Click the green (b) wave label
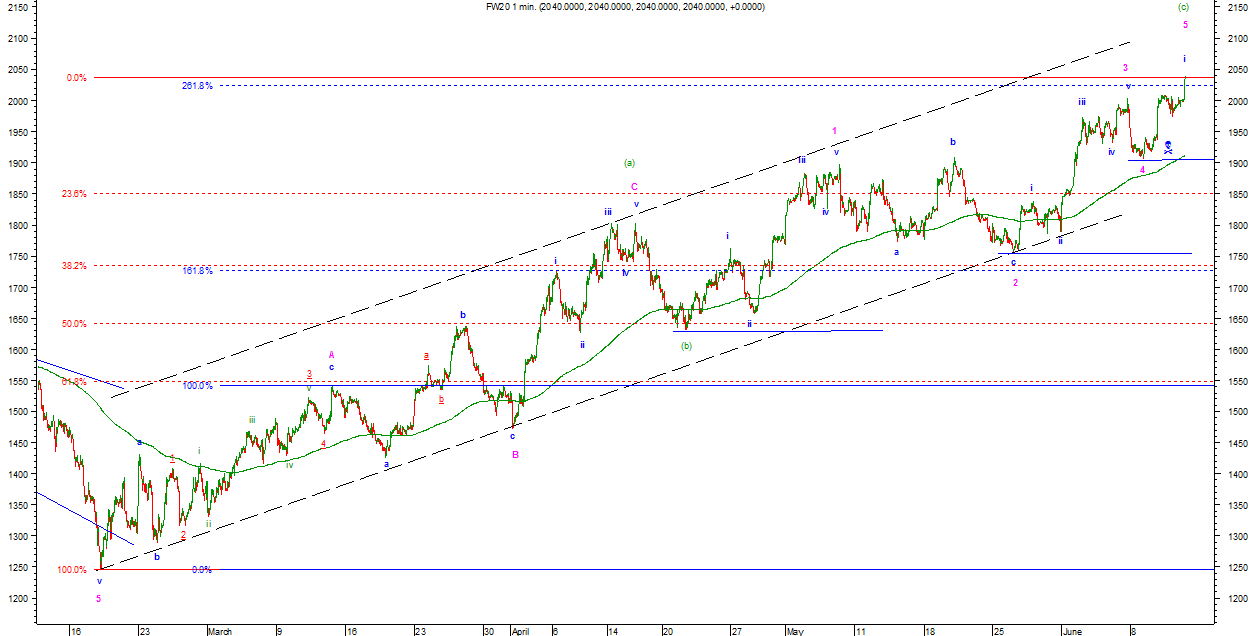1250x636 pixels. (686, 346)
